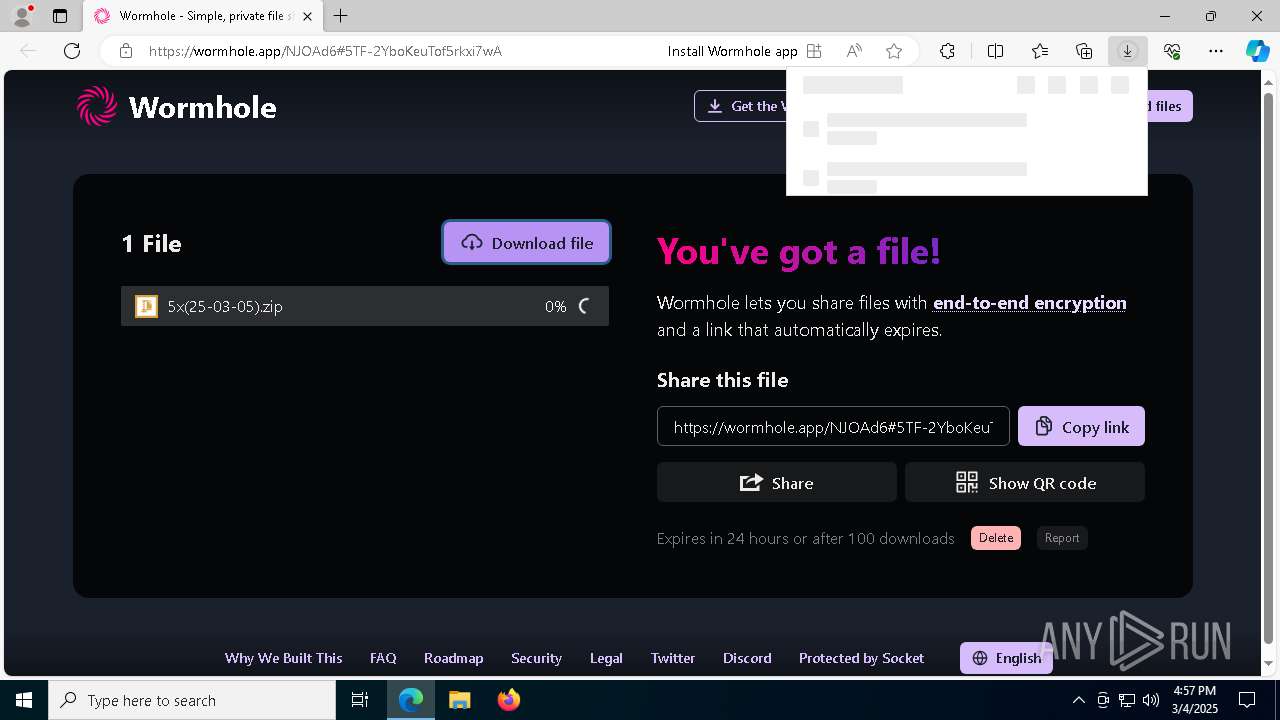This screenshot has width=1280, height=720.
Task: Click the page vertical scrollbar
Action: tap(1269, 370)
